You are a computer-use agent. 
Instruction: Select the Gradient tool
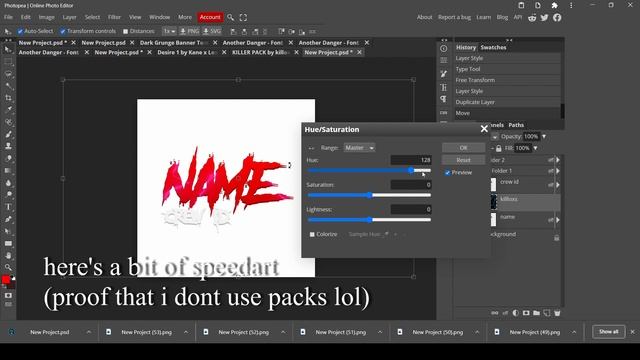click(x=8, y=171)
